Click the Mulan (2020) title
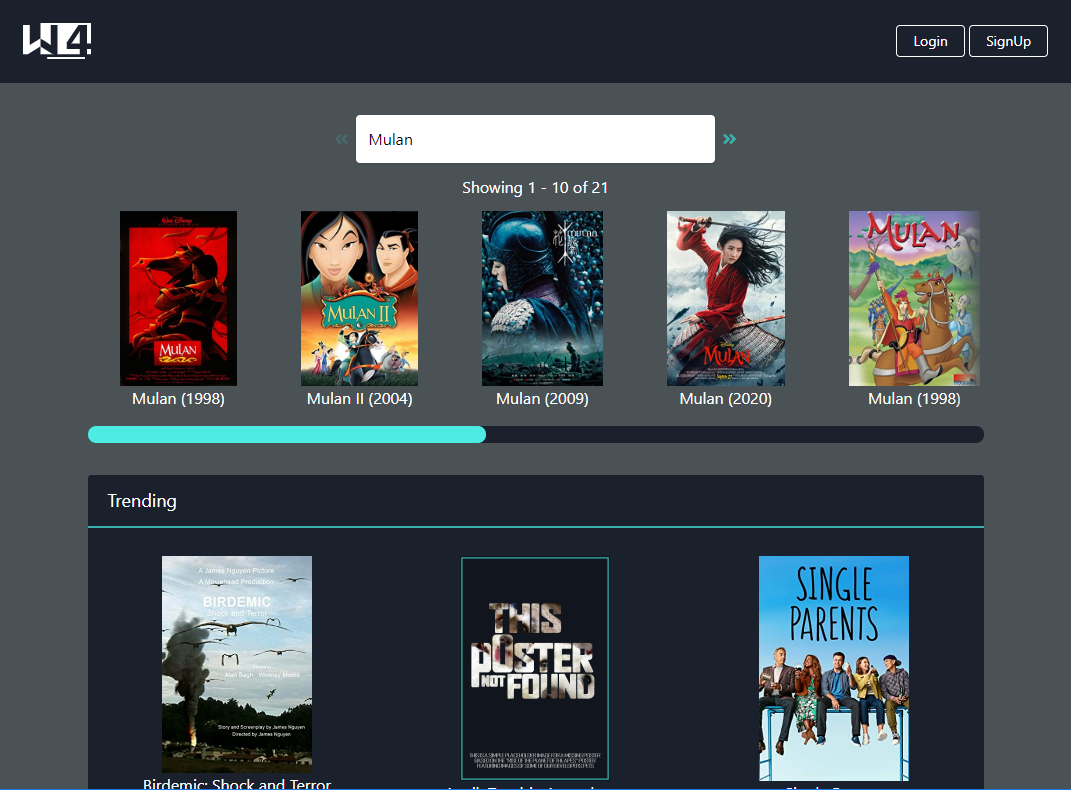The width and height of the screenshot is (1071, 790). [725, 399]
